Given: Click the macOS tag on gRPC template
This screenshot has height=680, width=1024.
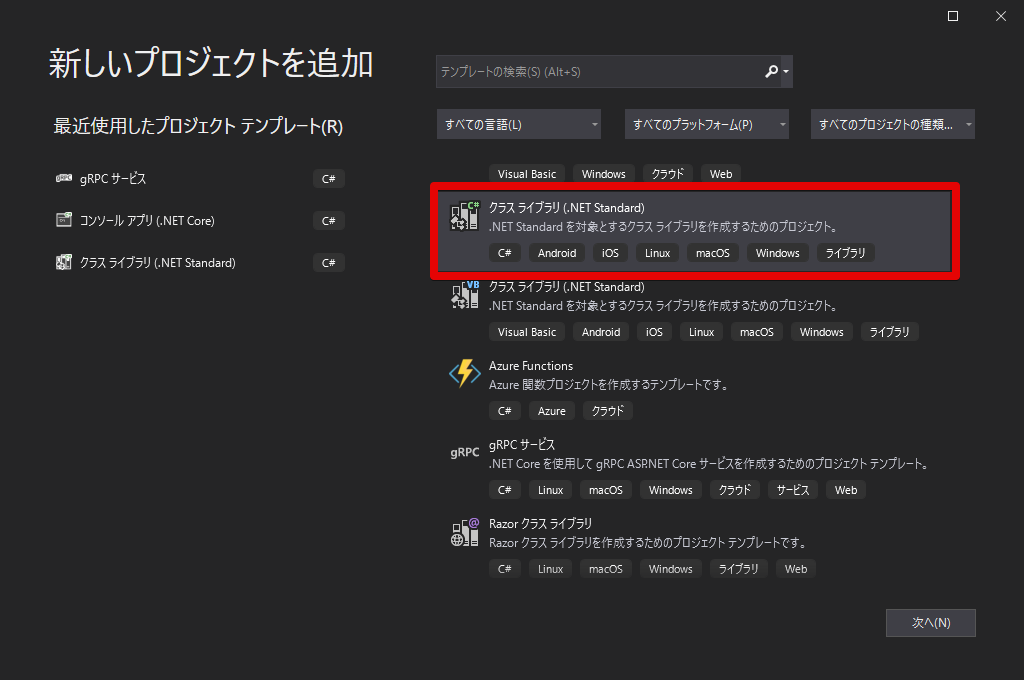Looking at the screenshot, I should [x=606, y=490].
